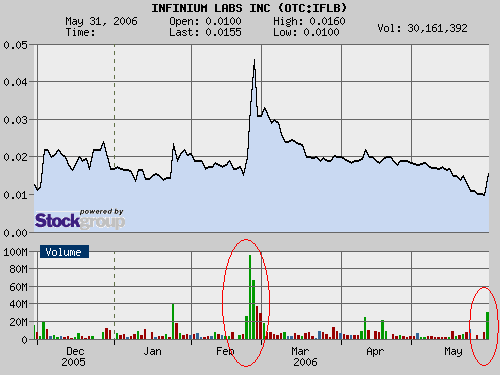Click the Dec month axis label
Screen dimensions: 500x375
pyautogui.click(x=75, y=351)
